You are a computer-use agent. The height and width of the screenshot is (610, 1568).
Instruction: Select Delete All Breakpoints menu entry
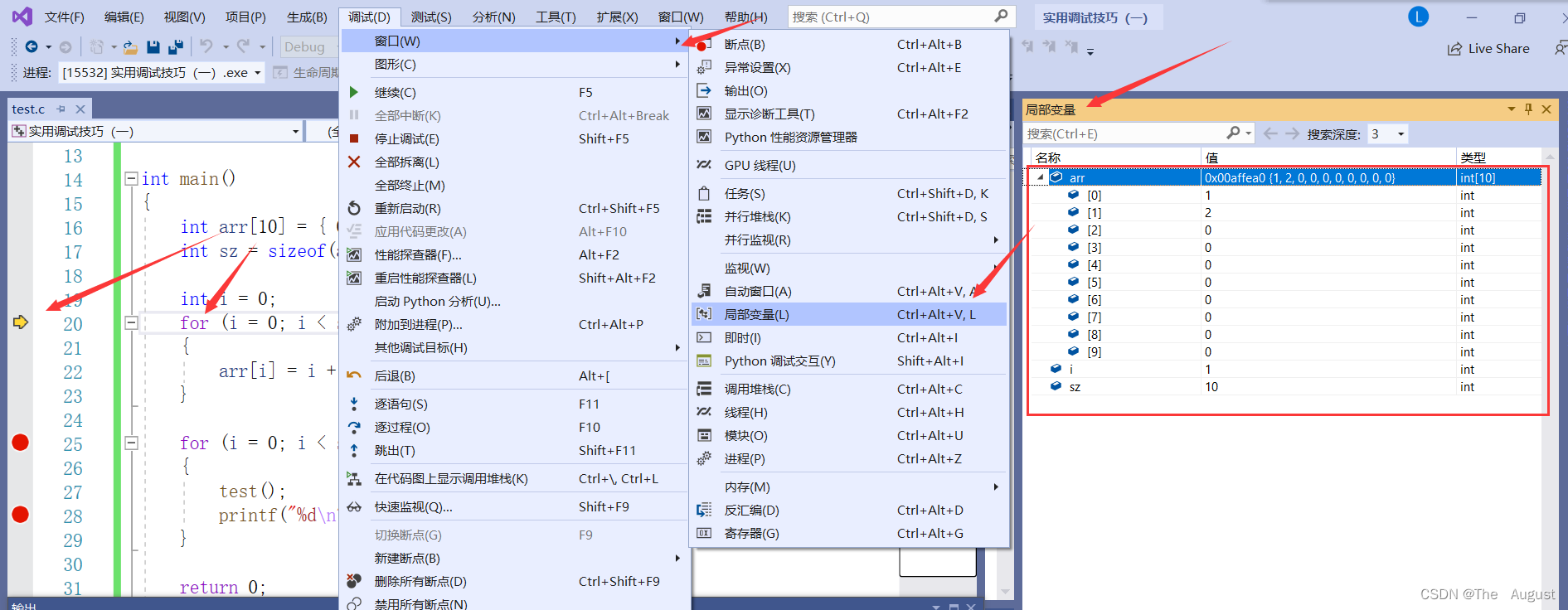pyautogui.click(x=514, y=581)
